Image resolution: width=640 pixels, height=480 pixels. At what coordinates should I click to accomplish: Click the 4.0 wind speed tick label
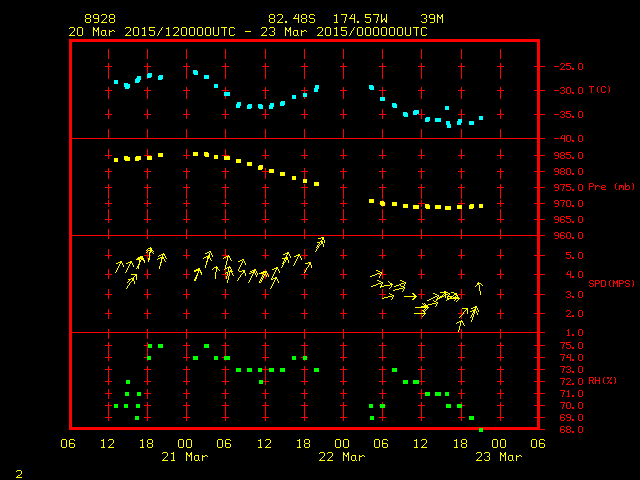(574, 275)
